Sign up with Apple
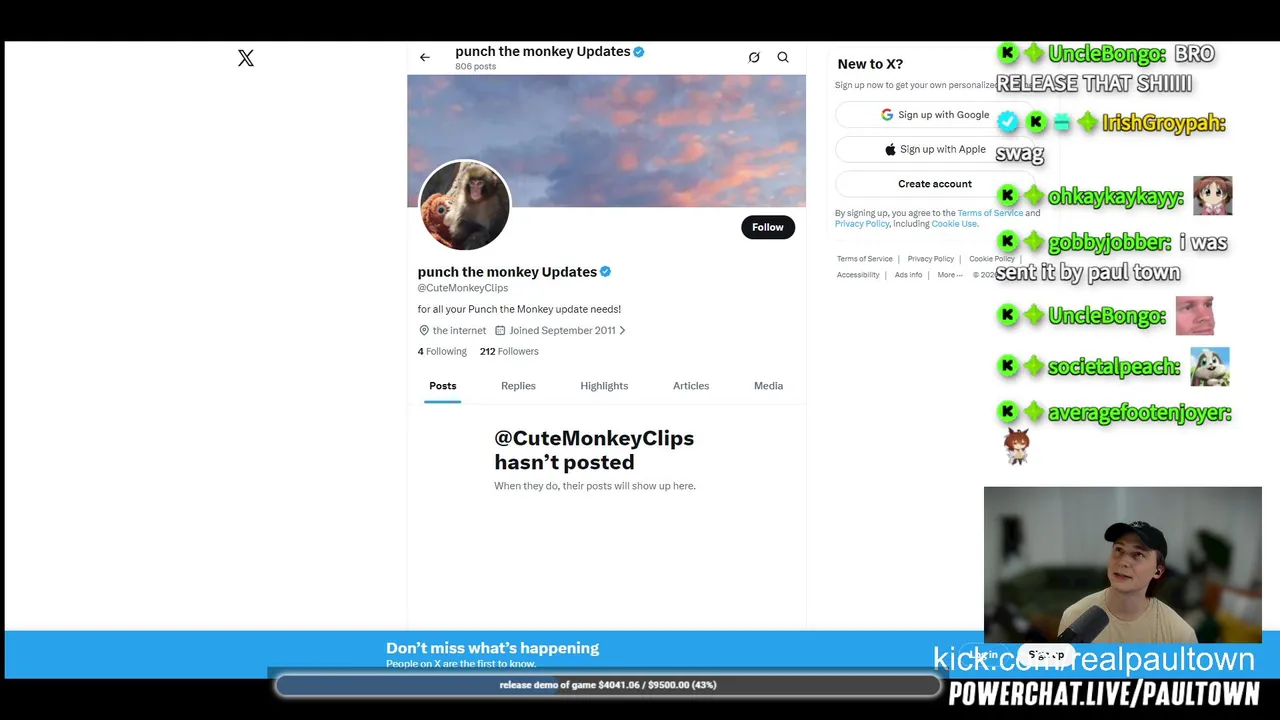 [x=934, y=149]
